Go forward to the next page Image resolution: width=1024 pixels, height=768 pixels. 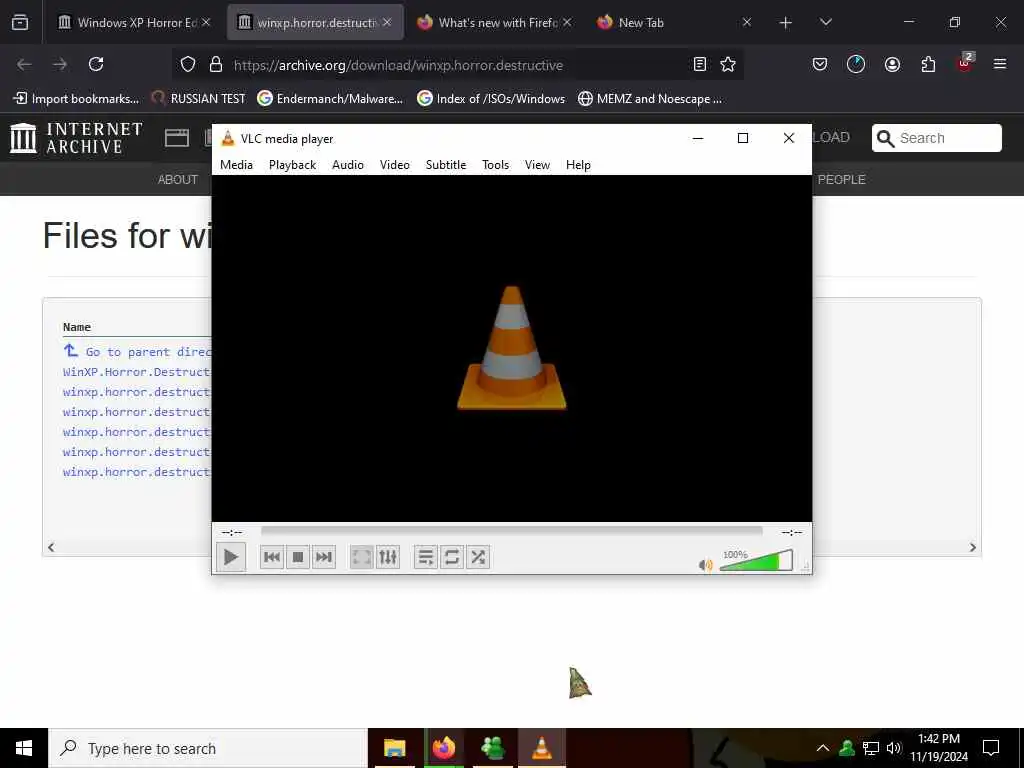[x=60, y=64]
